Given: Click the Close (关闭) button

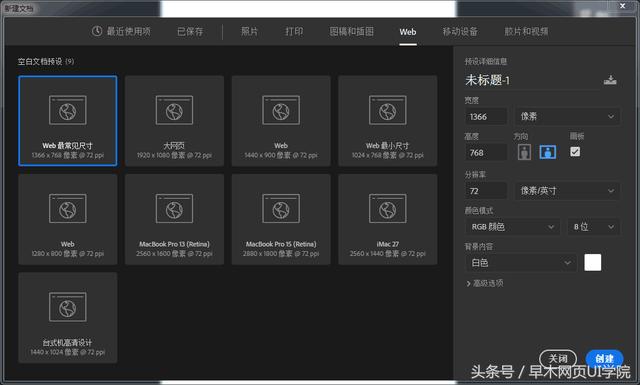Looking at the screenshot, I should (558, 358).
